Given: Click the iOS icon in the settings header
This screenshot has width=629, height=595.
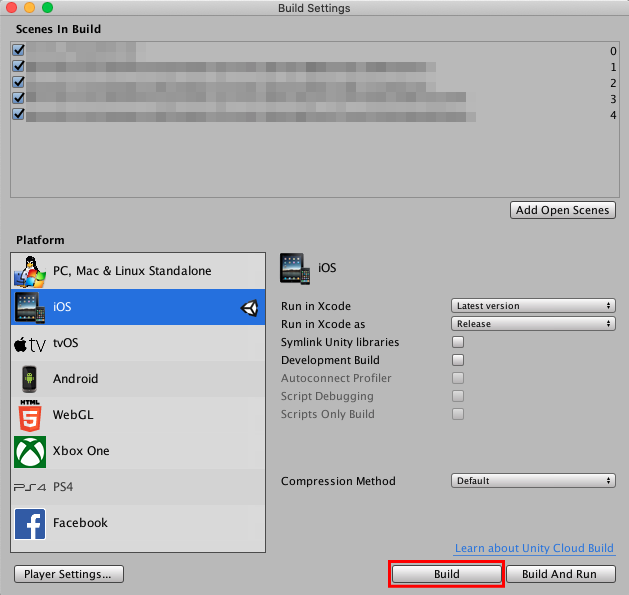Looking at the screenshot, I should click(295, 268).
